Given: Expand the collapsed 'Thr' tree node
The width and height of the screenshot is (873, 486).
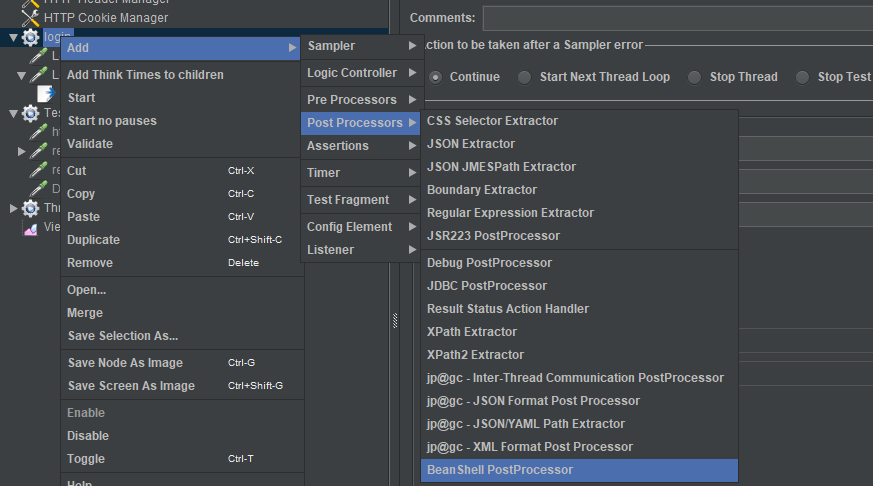Looking at the screenshot, I should point(12,208).
